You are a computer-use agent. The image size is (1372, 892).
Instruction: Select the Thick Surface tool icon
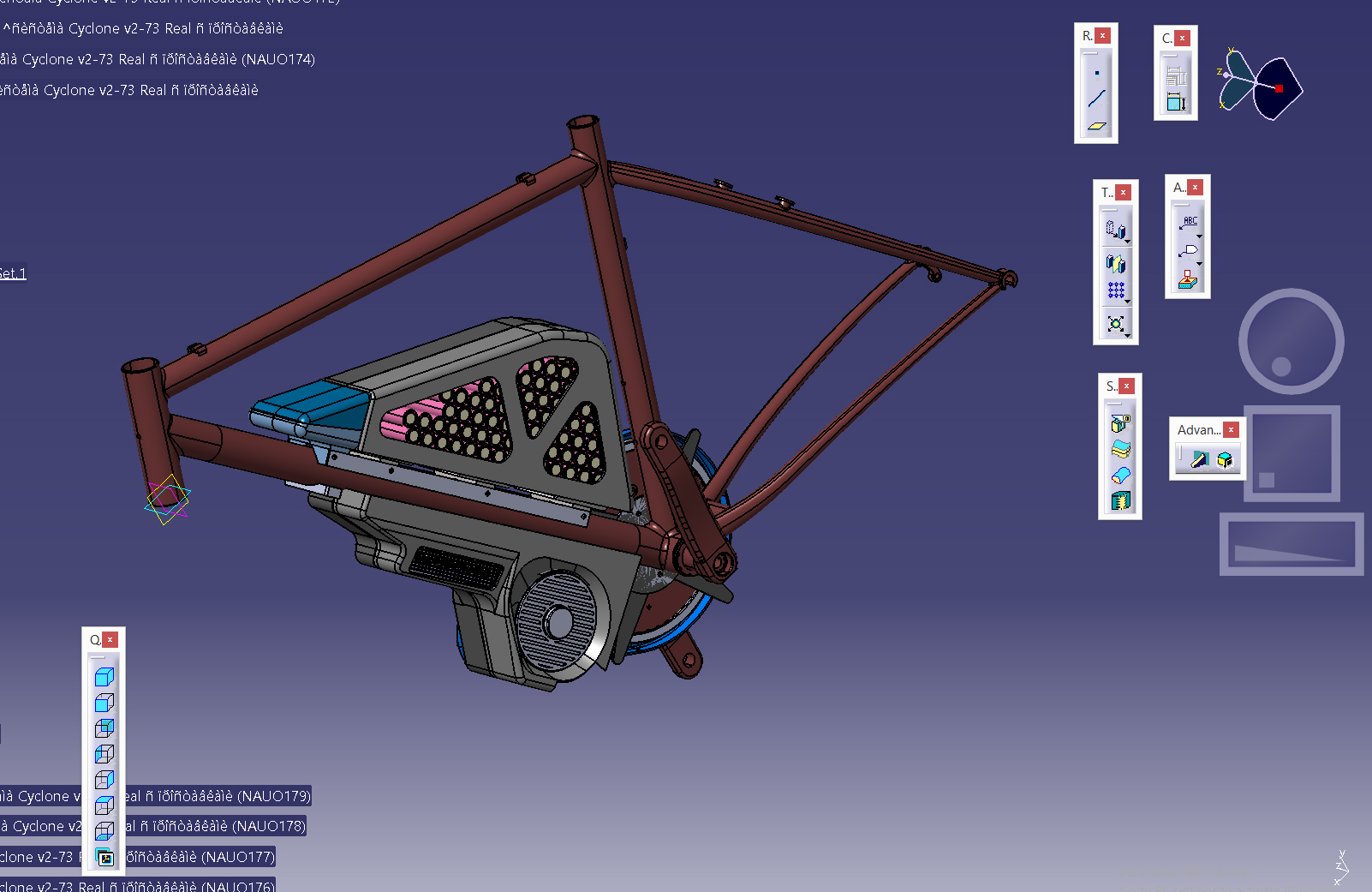tap(1120, 449)
